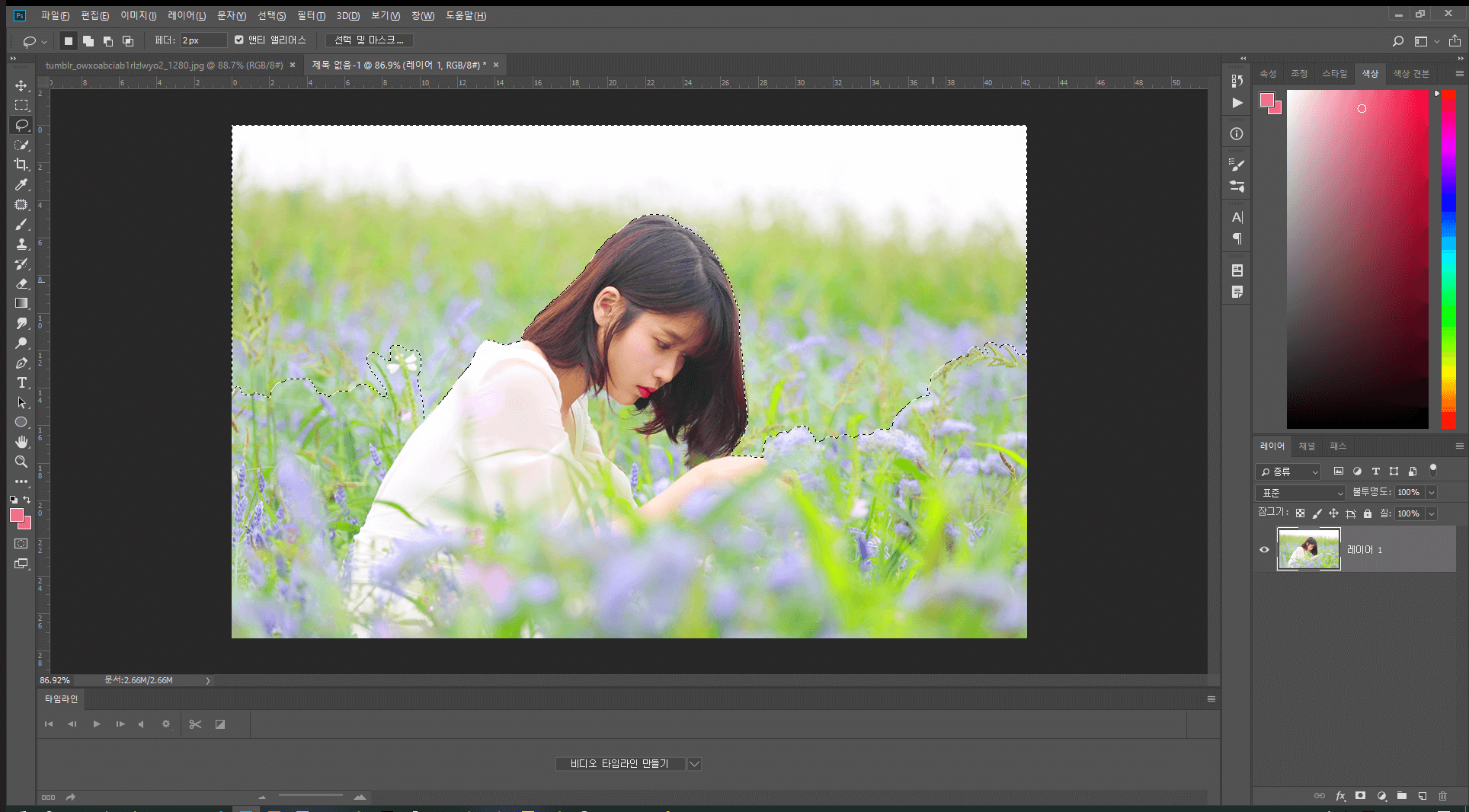1469x812 pixels.
Task: Toggle the lock all layer button
Action: pos(1368,513)
